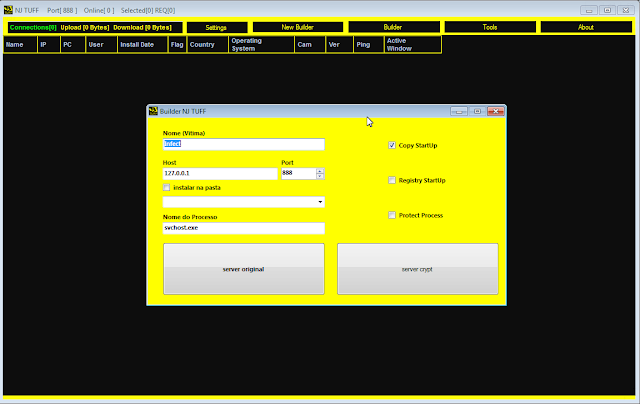Click the server original button

coord(244,269)
